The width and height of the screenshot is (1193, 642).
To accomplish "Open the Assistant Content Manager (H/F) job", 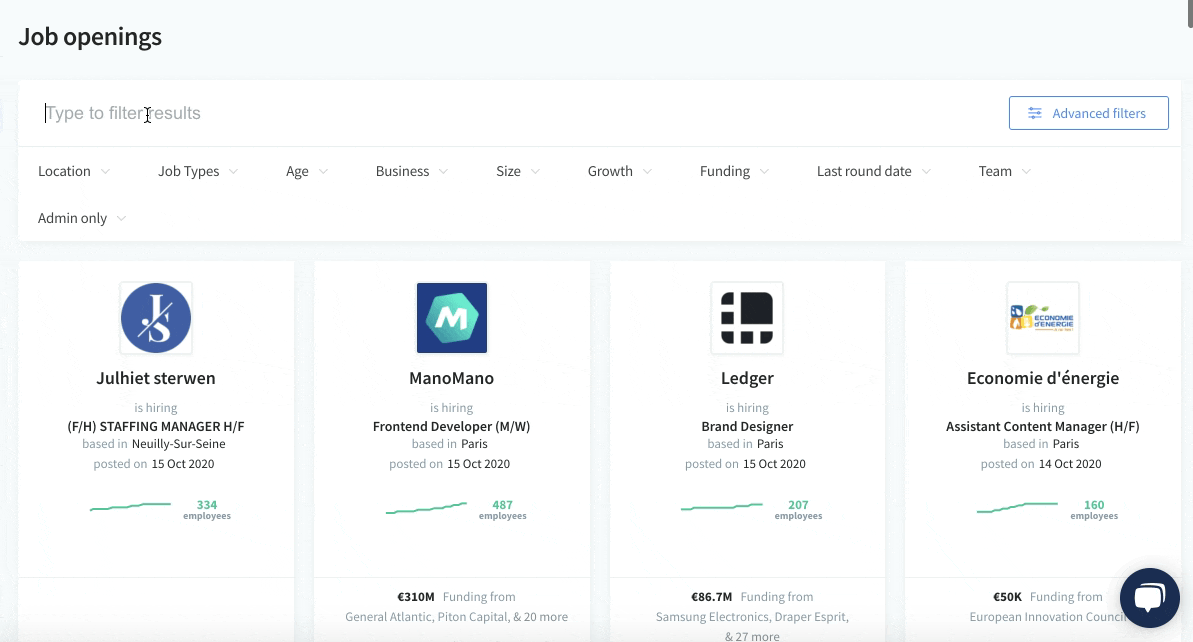I will (1043, 427).
